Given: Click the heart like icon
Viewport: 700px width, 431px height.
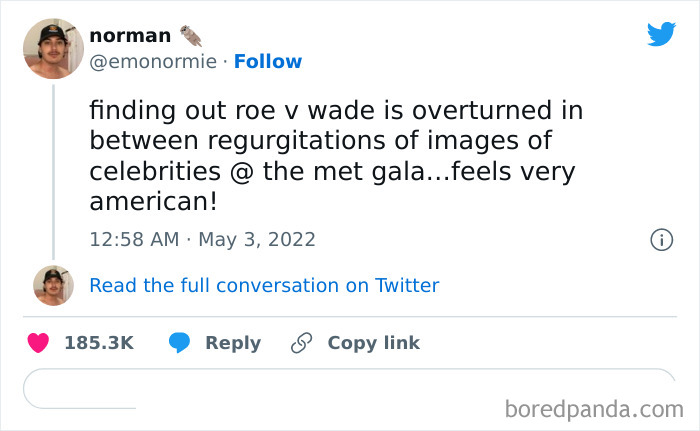Looking at the screenshot, I should coord(38,343).
